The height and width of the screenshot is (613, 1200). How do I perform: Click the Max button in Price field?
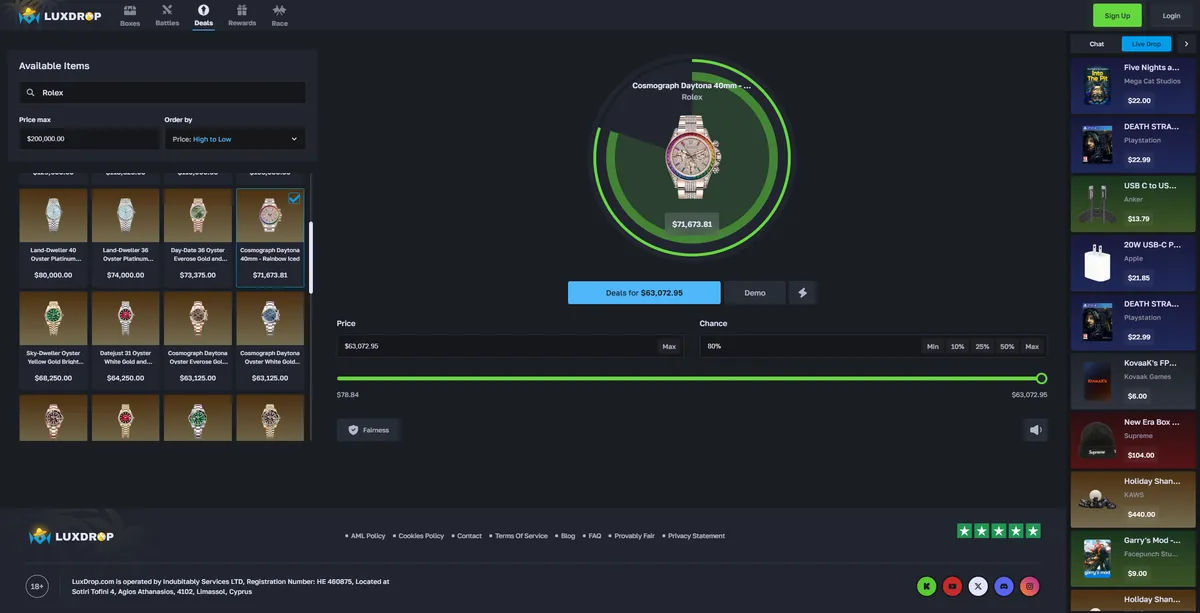coord(669,347)
